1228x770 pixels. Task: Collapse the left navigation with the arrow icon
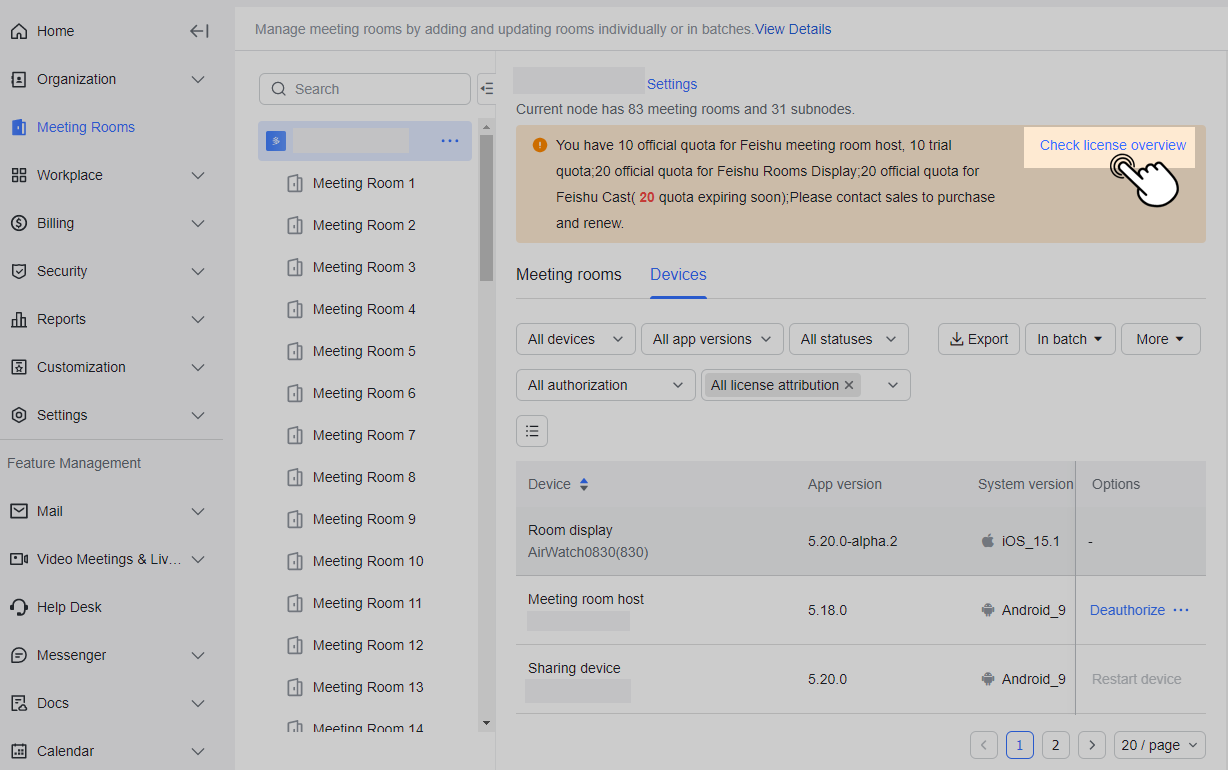pyautogui.click(x=199, y=31)
